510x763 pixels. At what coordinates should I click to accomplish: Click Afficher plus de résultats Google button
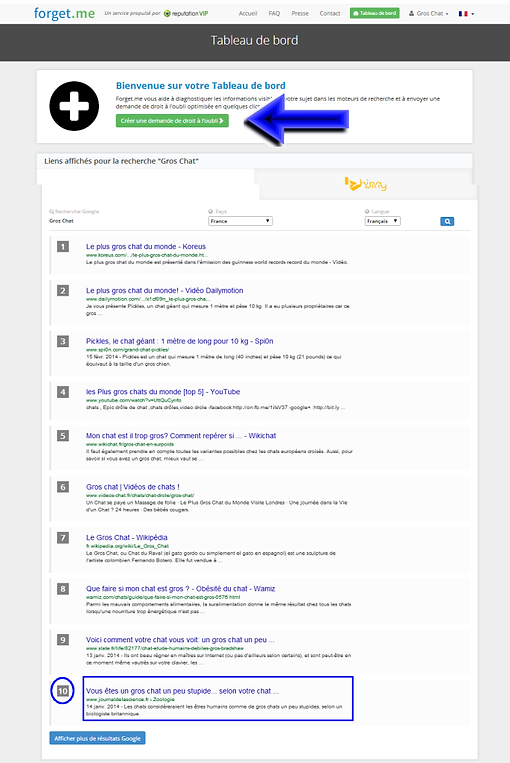(97, 738)
